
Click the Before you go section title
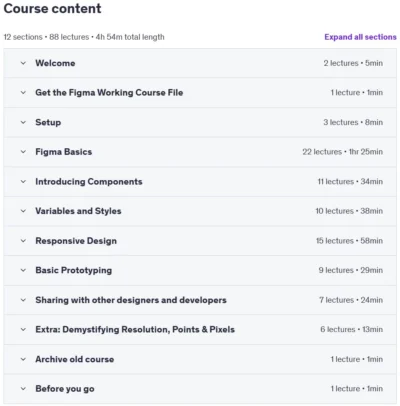click(65, 389)
